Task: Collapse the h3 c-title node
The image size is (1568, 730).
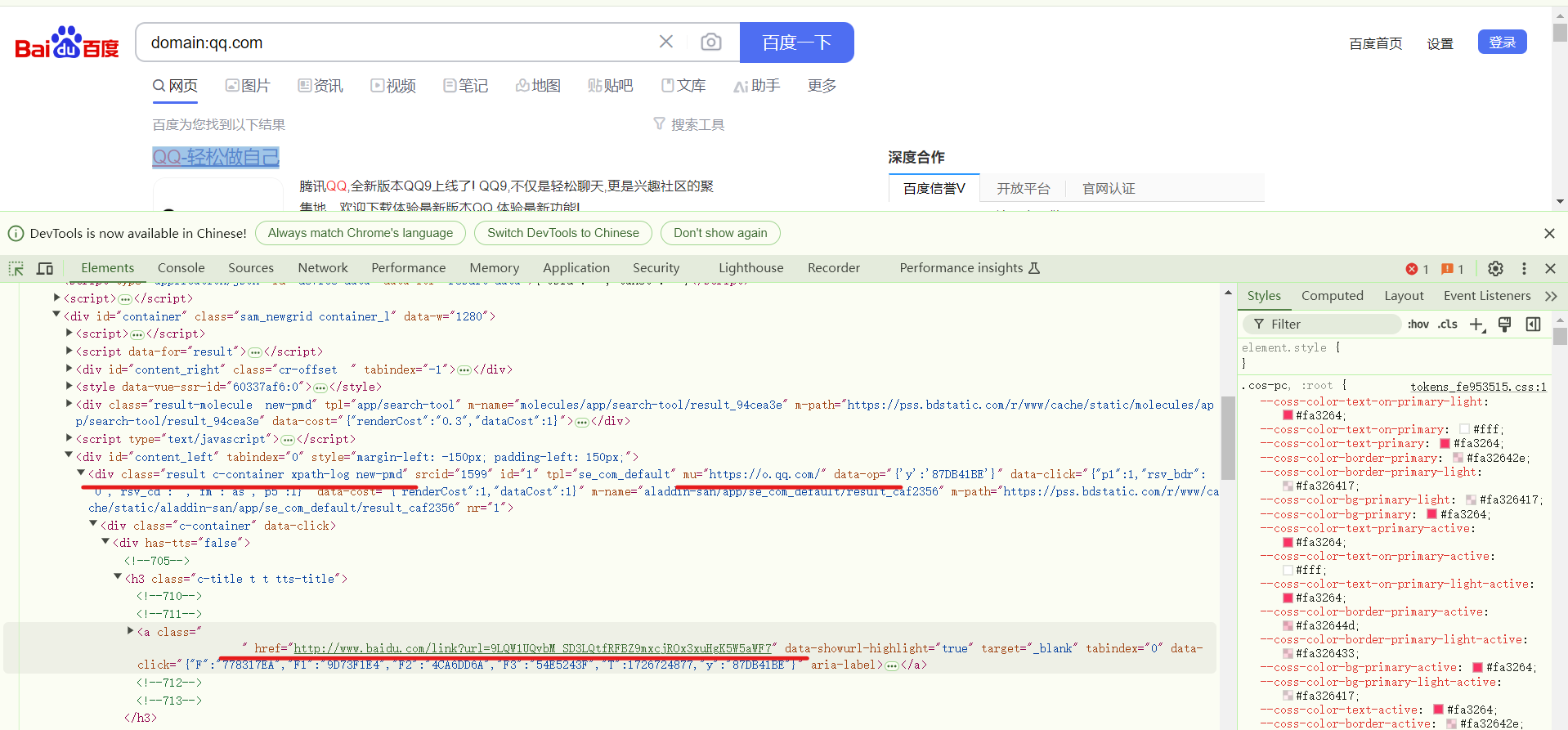Action: click(118, 577)
